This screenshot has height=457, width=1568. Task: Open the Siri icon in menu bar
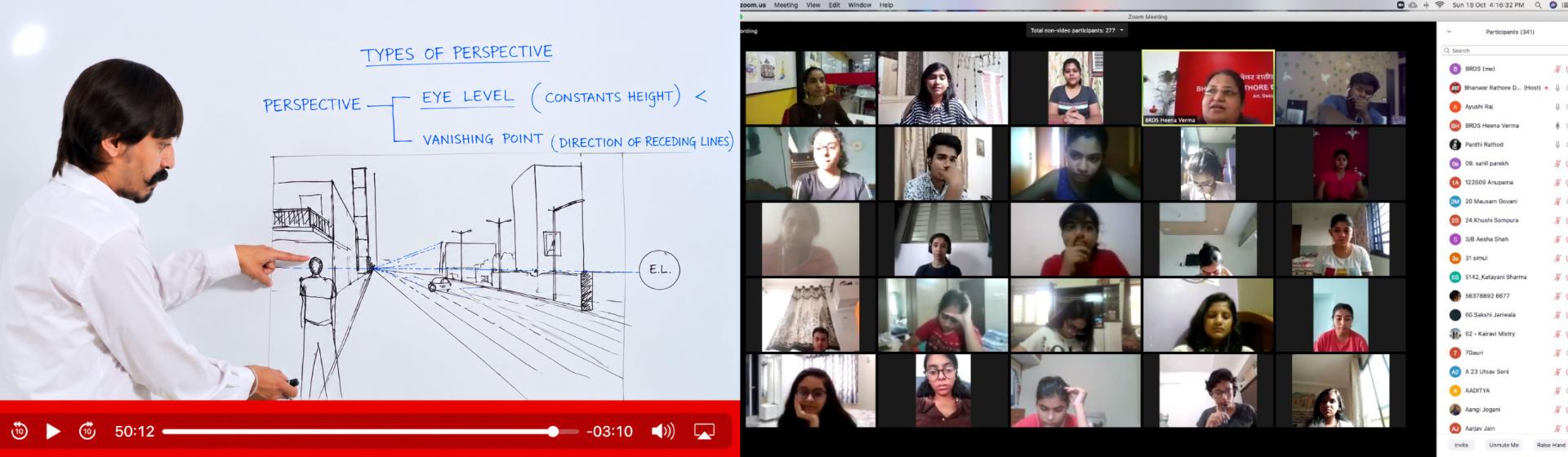point(1553,5)
